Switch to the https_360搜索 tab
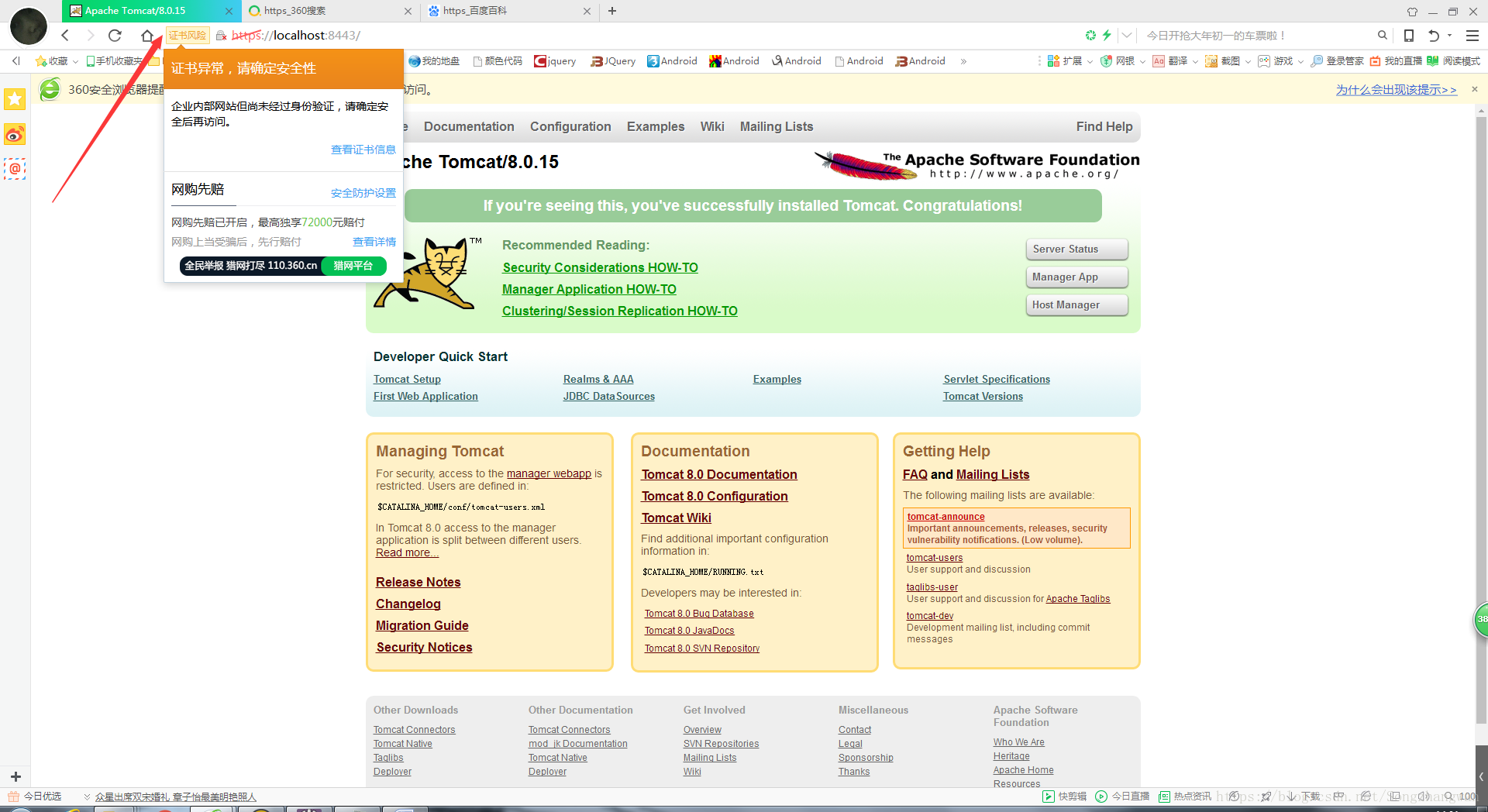Screen dimensions: 1488x812 331,11
